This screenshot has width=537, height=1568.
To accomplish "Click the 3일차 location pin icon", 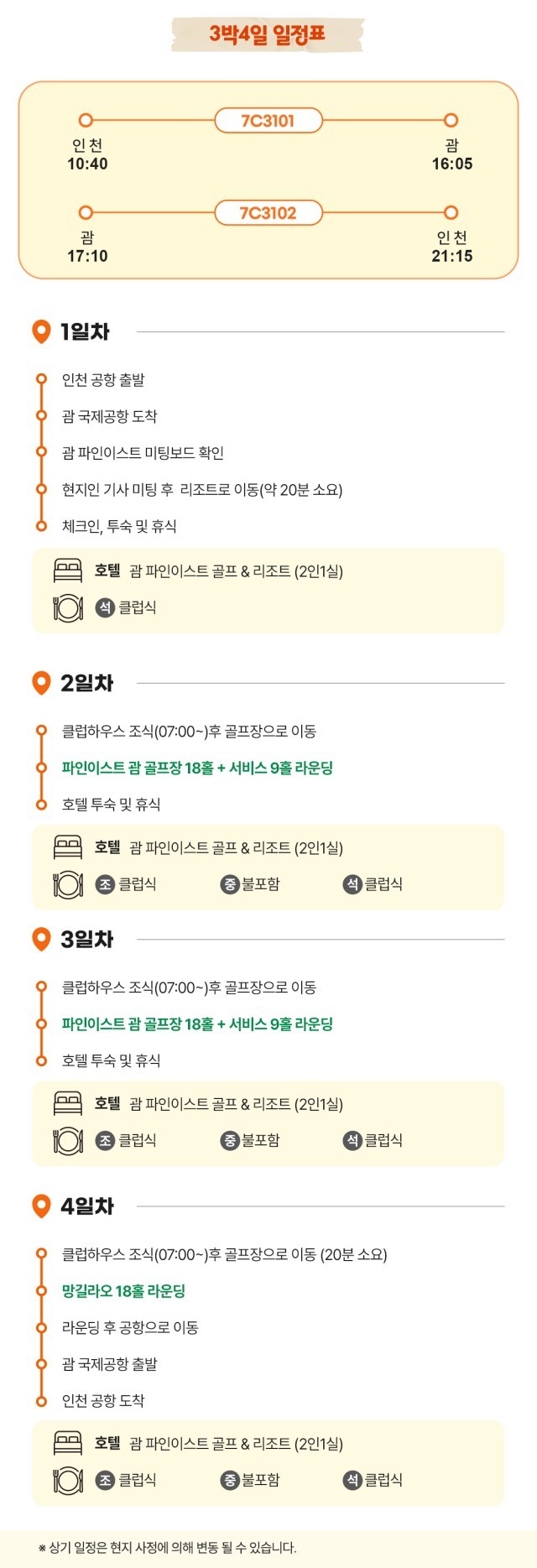I will pyautogui.click(x=41, y=940).
